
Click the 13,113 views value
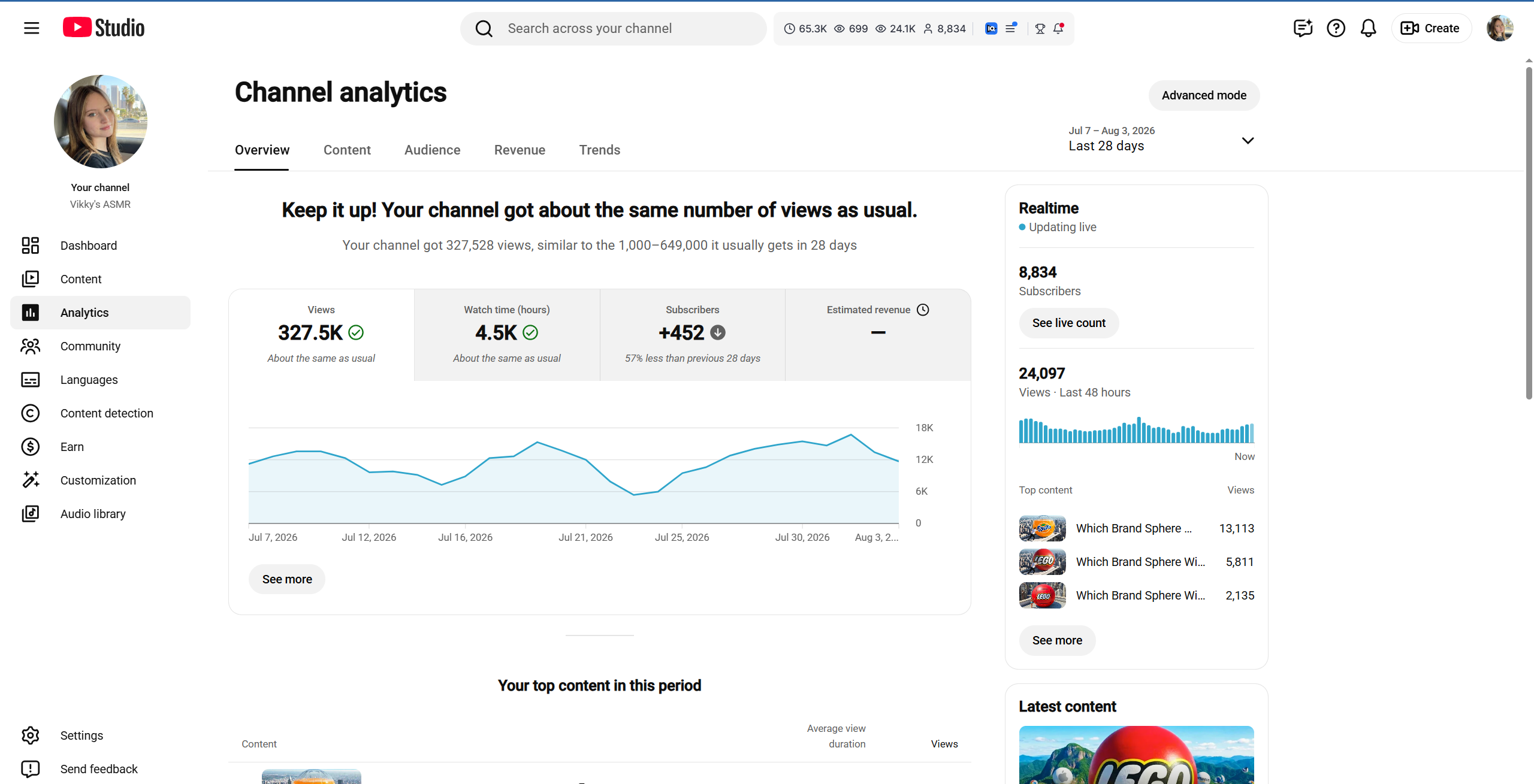(1237, 529)
